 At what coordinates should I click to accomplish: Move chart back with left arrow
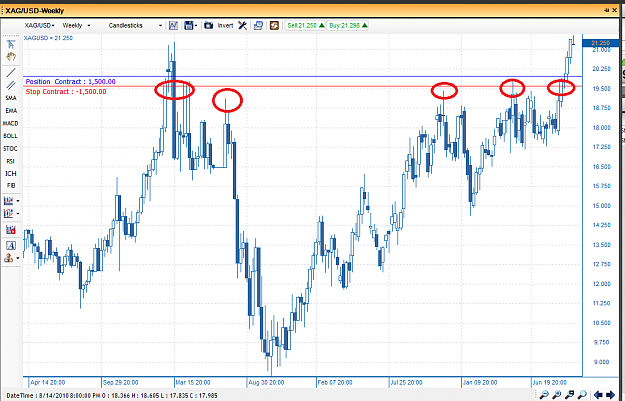pos(598,395)
